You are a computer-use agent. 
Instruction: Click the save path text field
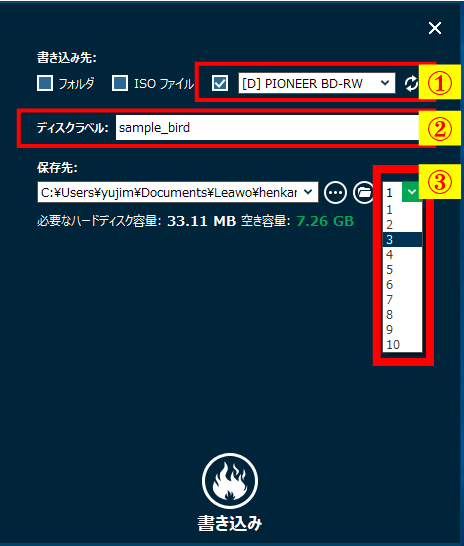pos(169,192)
